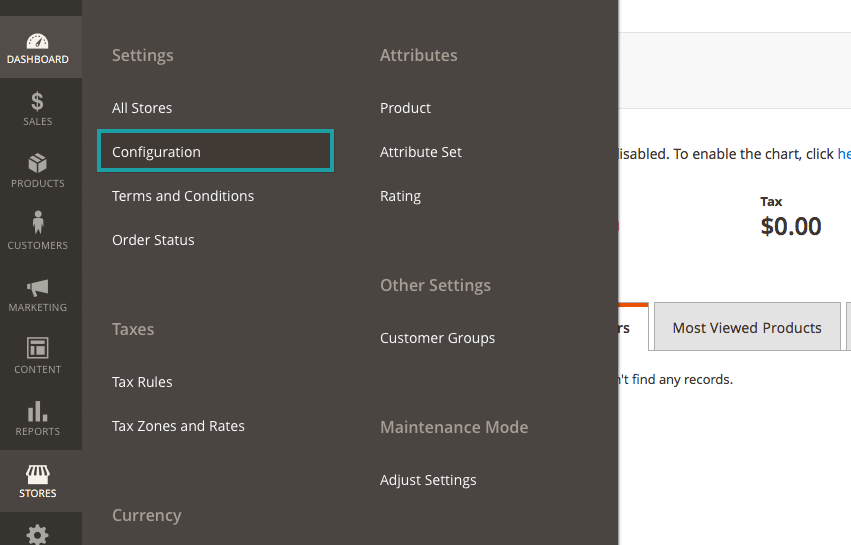Select All Stores in Settings

point(142,108)
